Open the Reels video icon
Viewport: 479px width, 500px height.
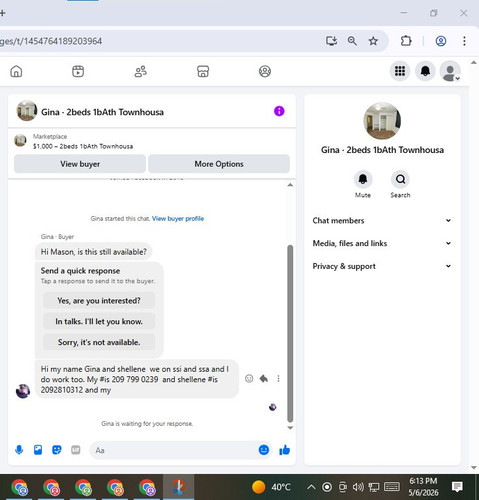click(78, 71)
